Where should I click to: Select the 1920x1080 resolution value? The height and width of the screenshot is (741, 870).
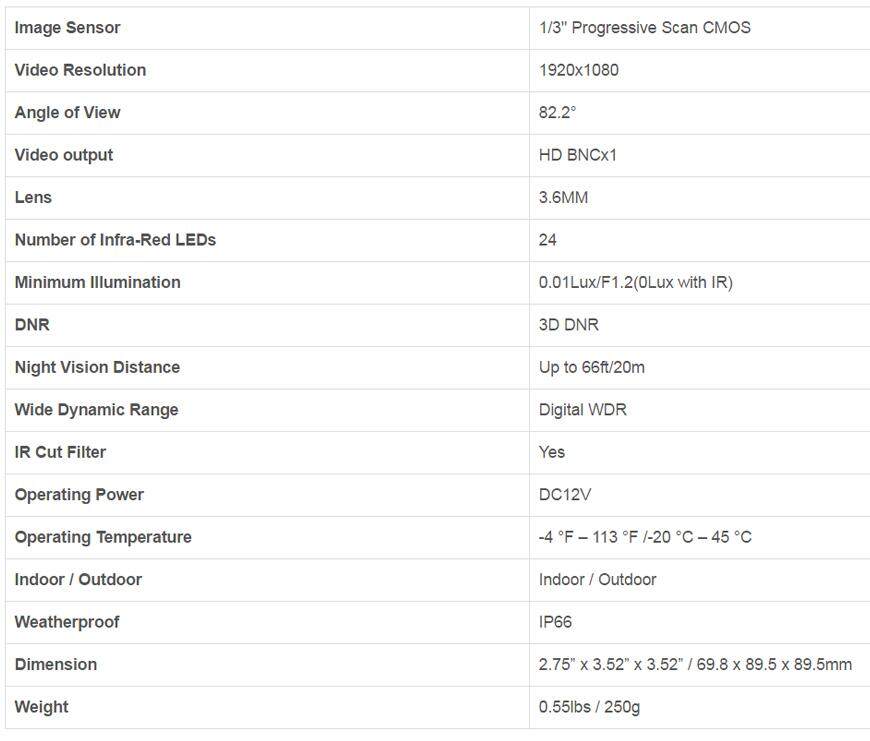click(x=578, y=70)
